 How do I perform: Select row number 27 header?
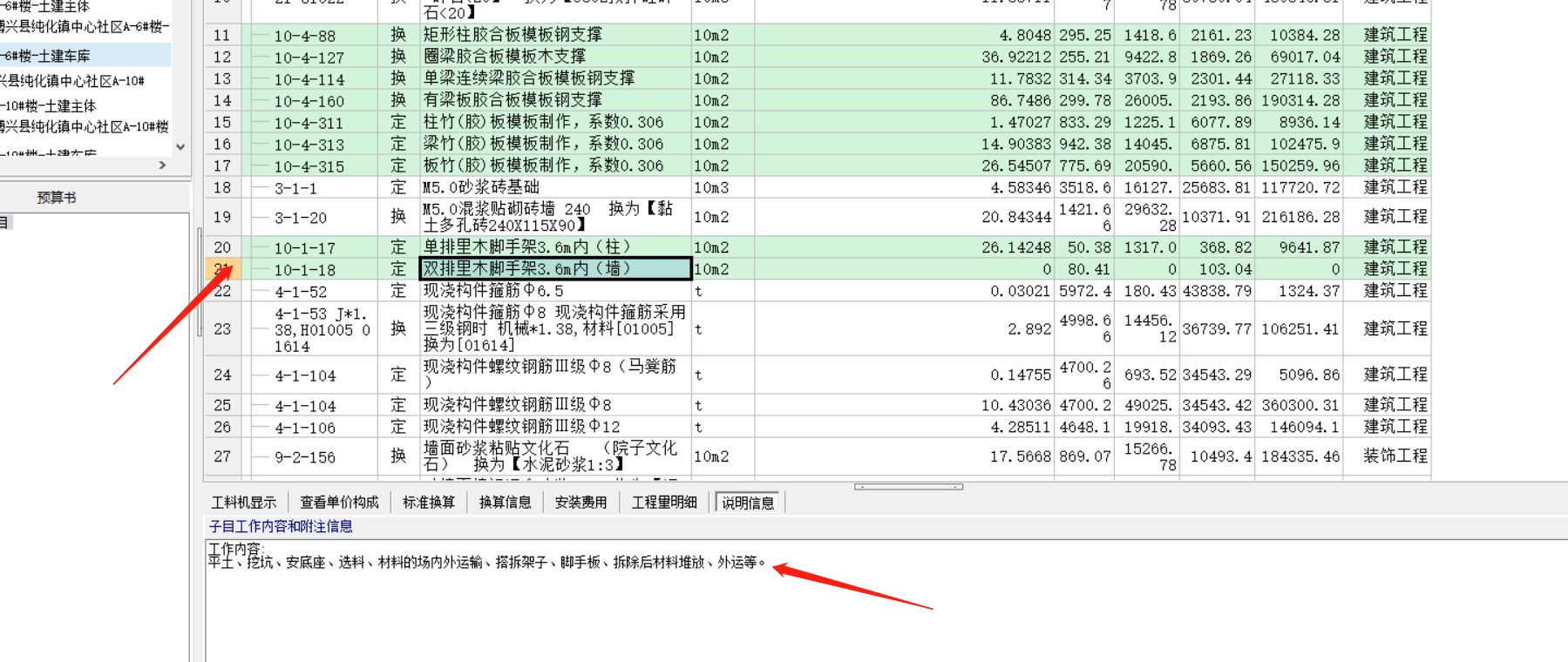point(223,457)
